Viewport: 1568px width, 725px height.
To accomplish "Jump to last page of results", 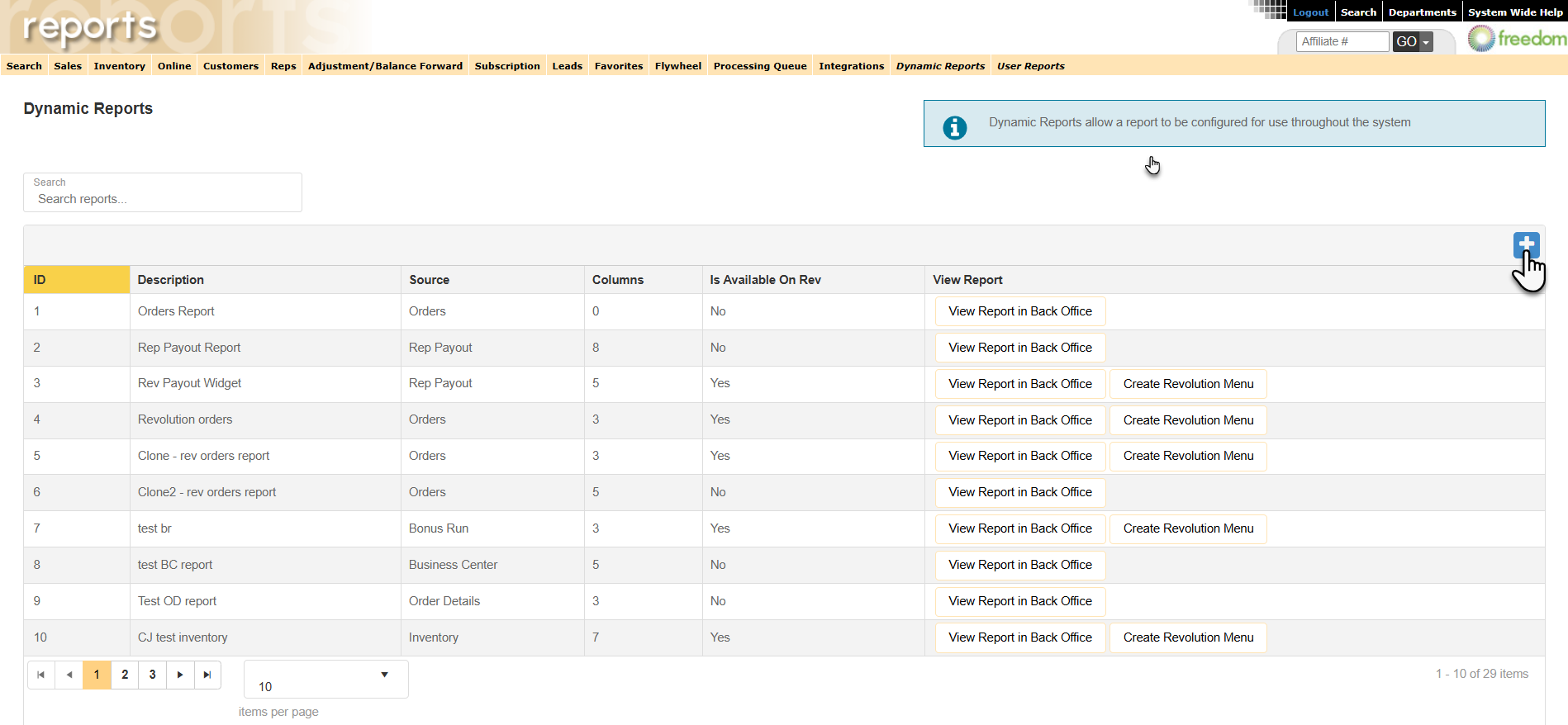I will pos(207,675).
